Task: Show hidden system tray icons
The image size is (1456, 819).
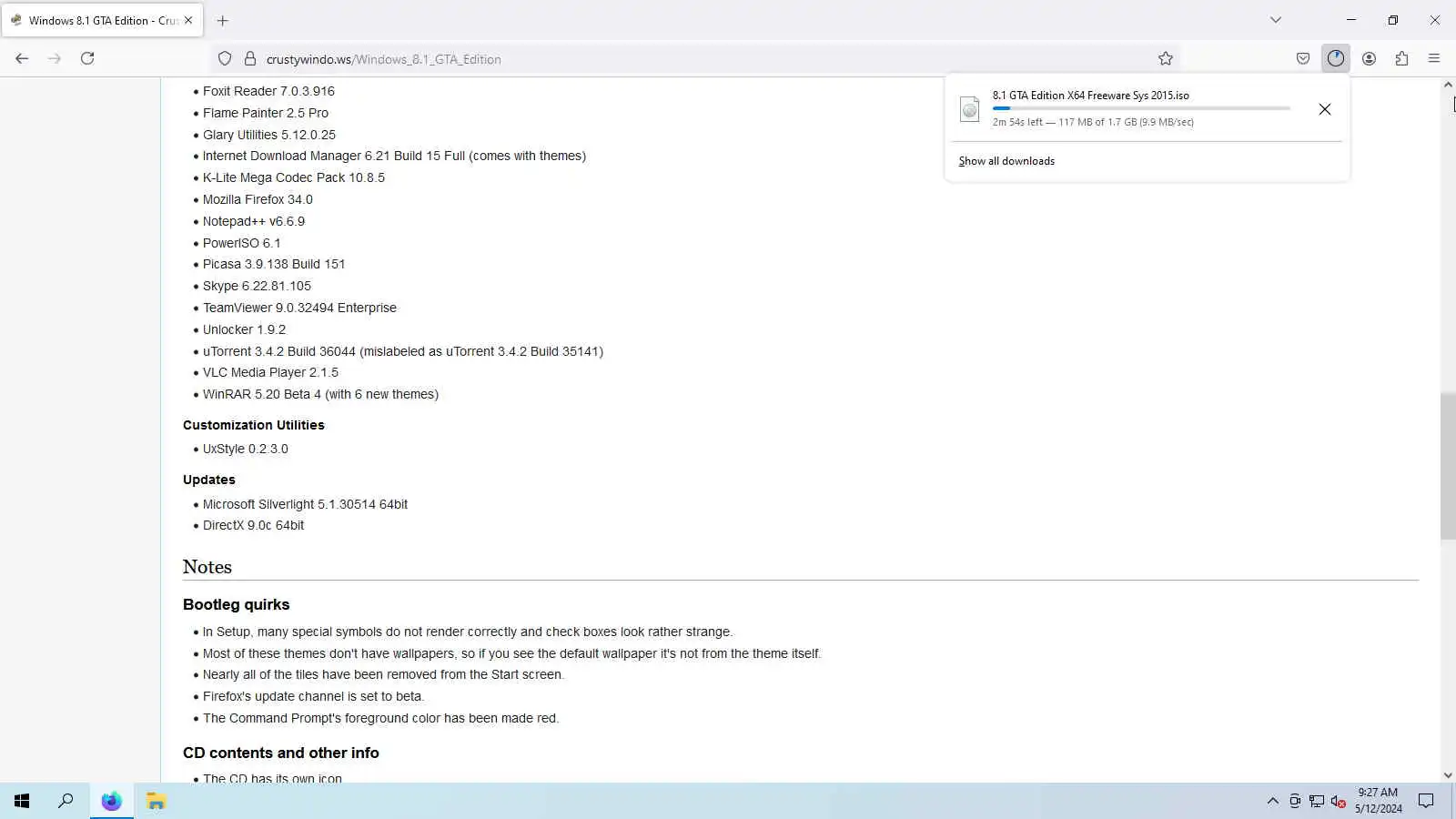Action: pyautogui.click(x=1272, y=801)
